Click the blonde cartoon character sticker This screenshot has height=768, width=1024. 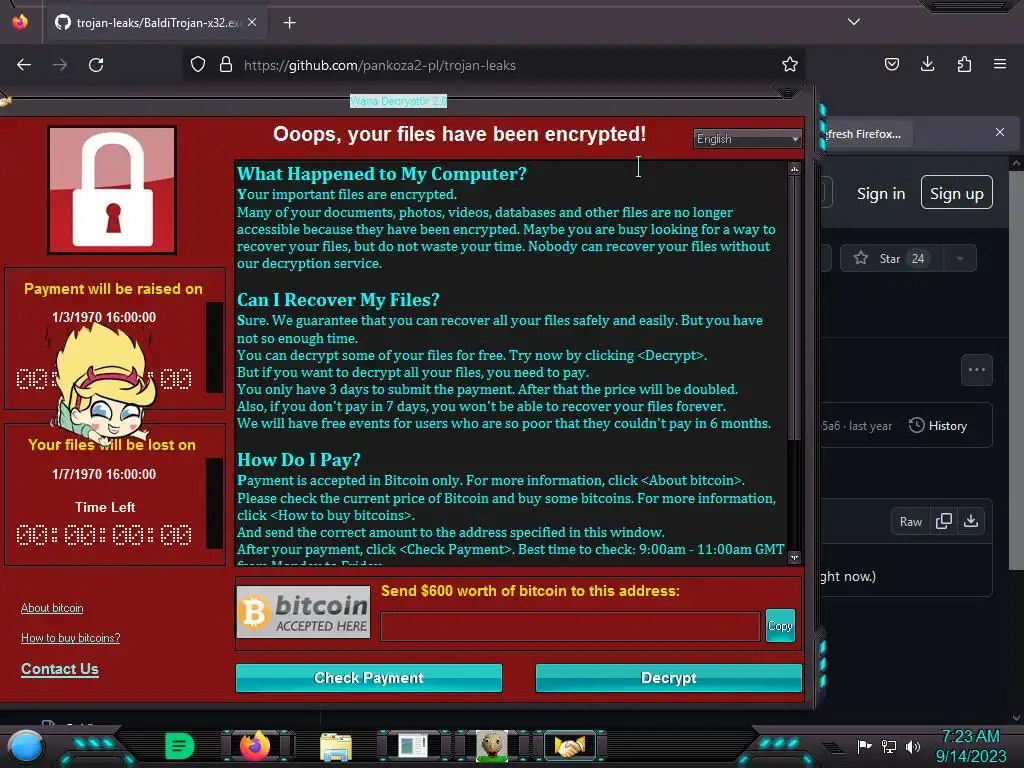click(101, 385)
